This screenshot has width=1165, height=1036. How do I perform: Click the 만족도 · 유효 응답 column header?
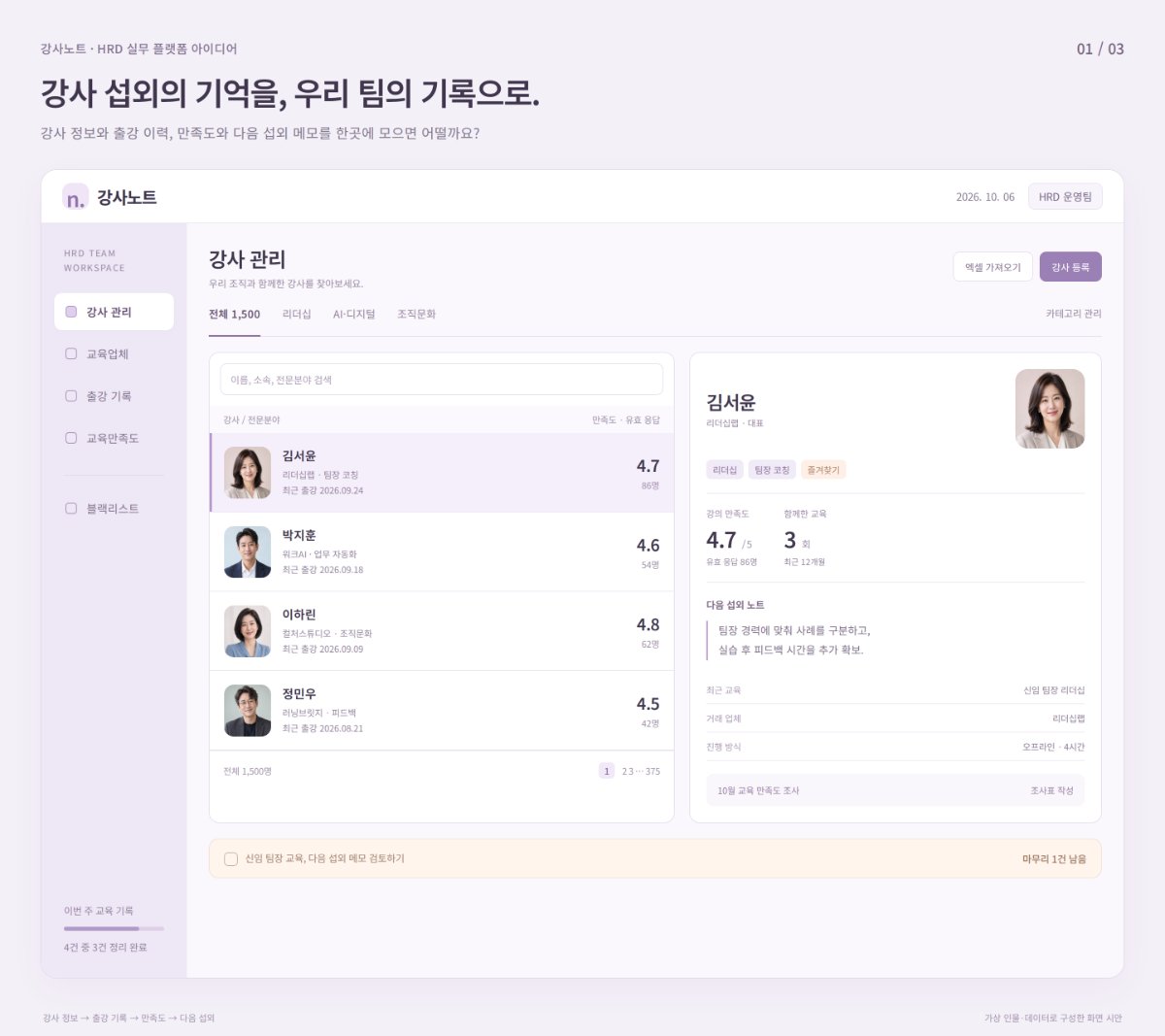(x=626, y=420)
